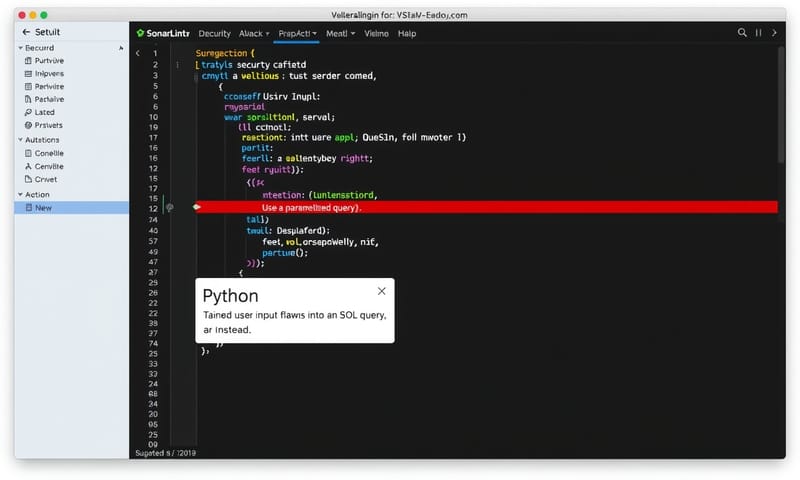The image size is (800, 480).
Task: Click the Lated item icon in sidebar
Action: [x=25, y=113]
